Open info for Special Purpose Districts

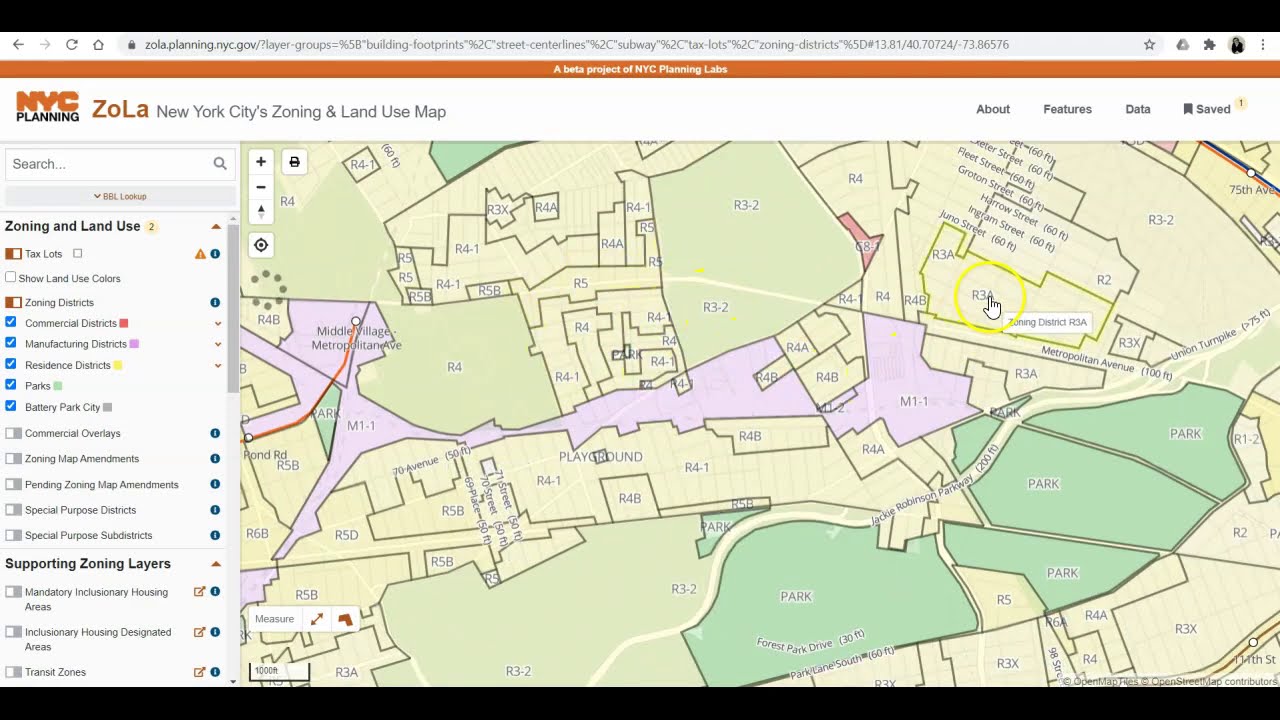(215, 510)
